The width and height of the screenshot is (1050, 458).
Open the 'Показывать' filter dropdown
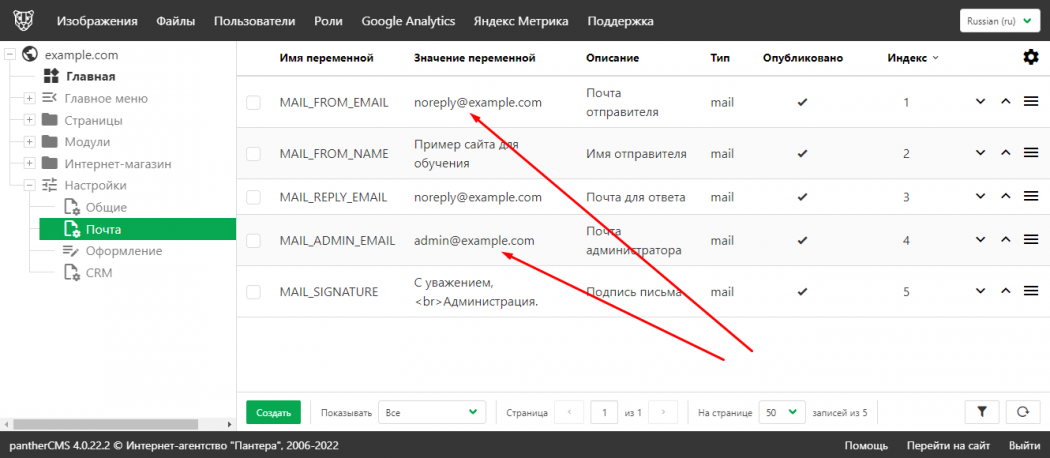(432, 412)
